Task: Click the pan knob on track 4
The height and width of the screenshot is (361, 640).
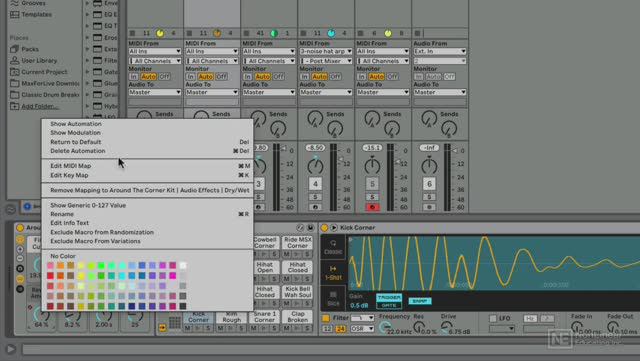Action: pos(315,166)
